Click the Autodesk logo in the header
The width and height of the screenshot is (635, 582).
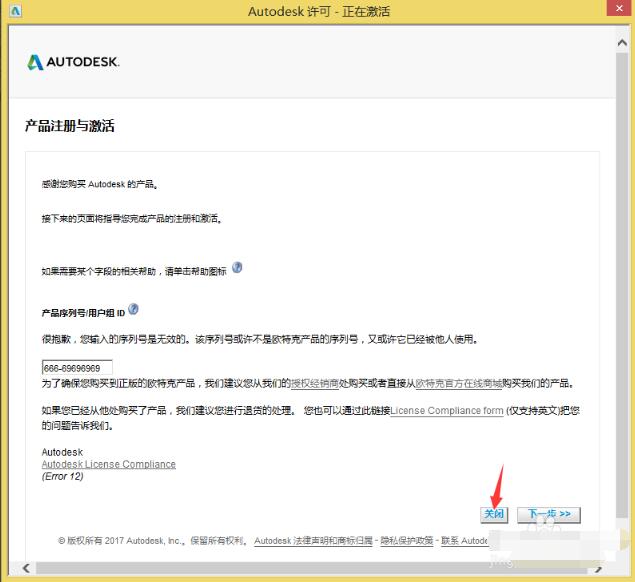click(73, 62)
